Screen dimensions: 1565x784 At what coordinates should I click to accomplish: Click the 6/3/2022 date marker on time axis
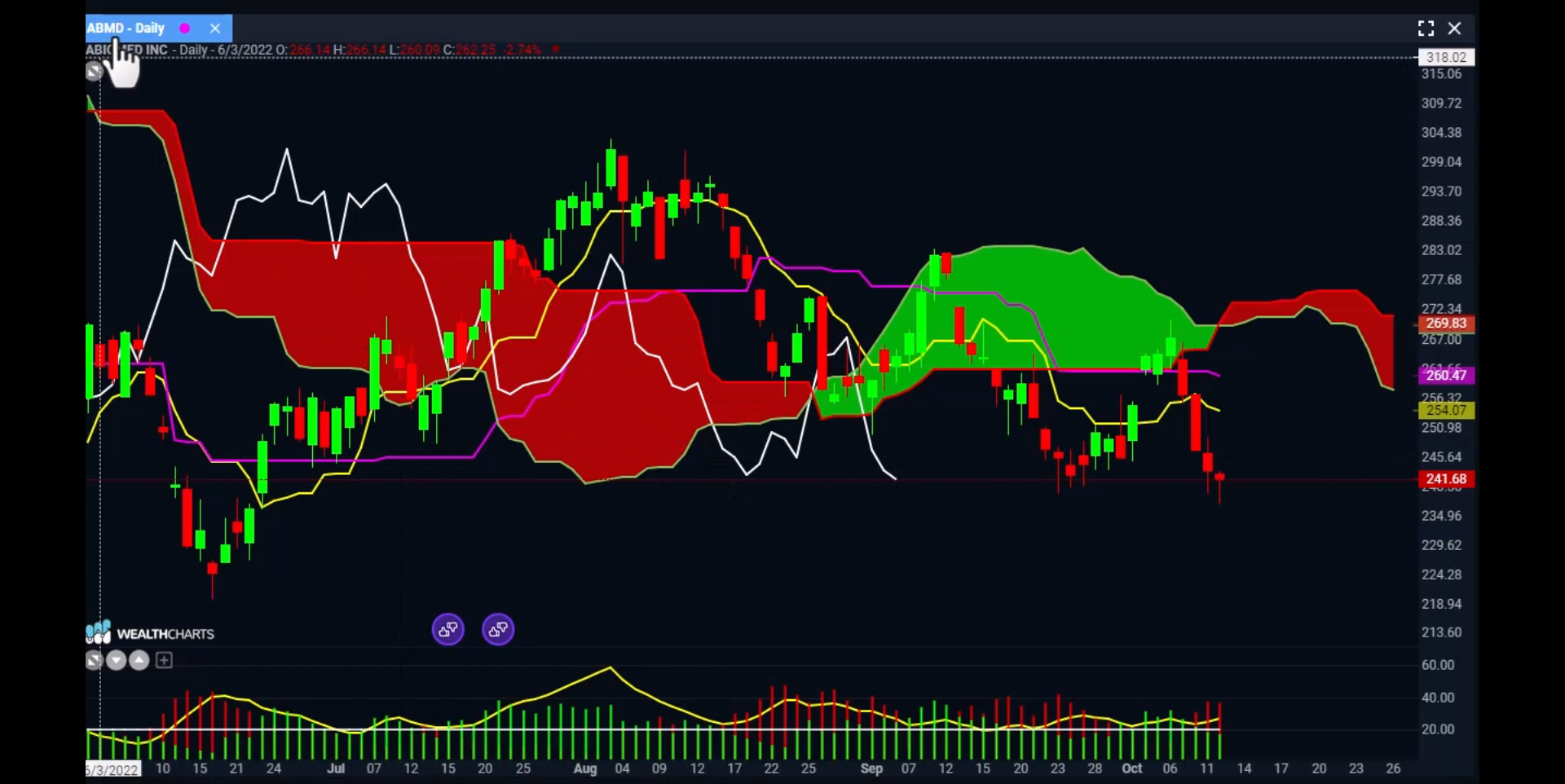pyautogui.click(x=112, y=769)
